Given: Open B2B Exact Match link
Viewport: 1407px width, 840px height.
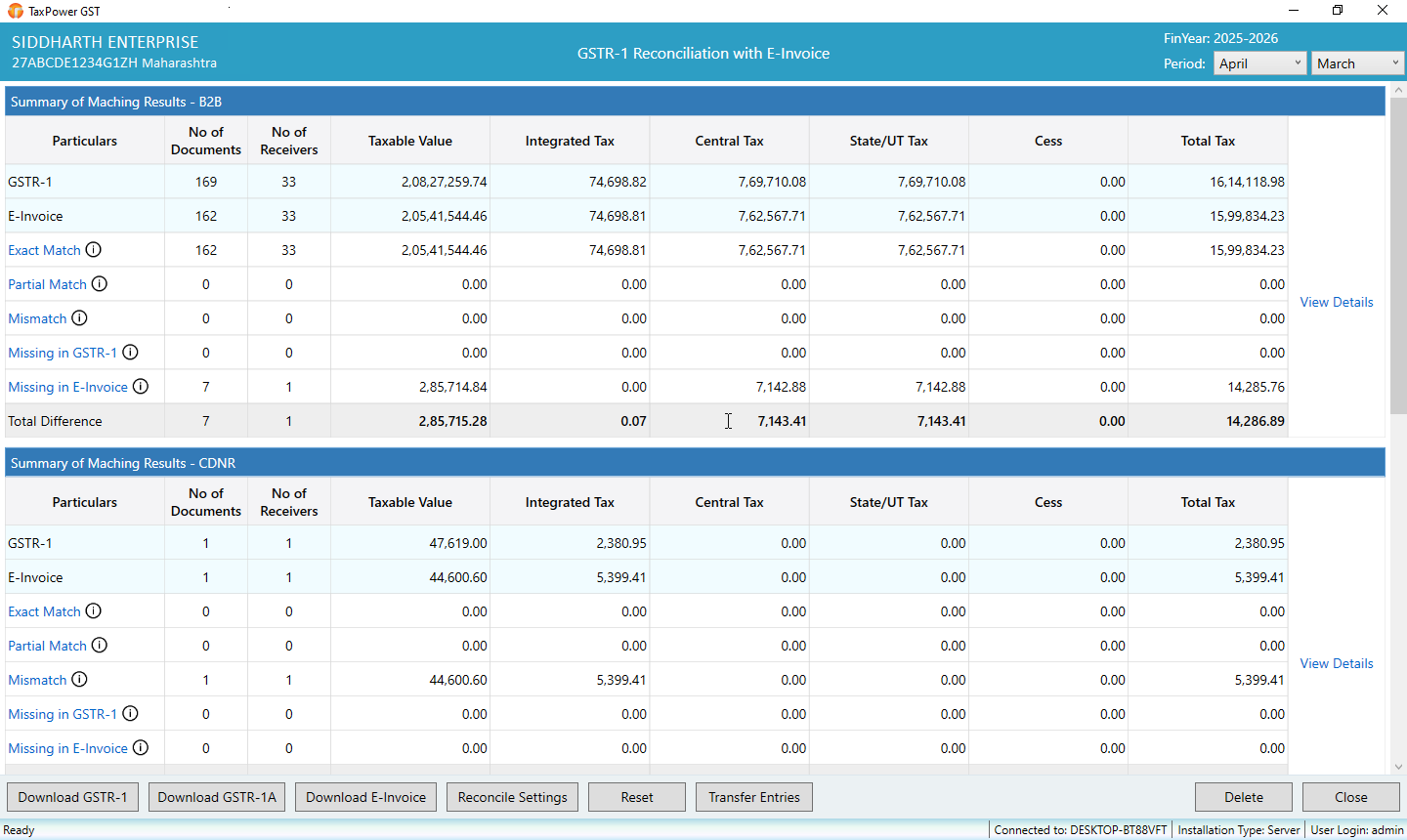Looking at the screenshot, I should 44,250.
